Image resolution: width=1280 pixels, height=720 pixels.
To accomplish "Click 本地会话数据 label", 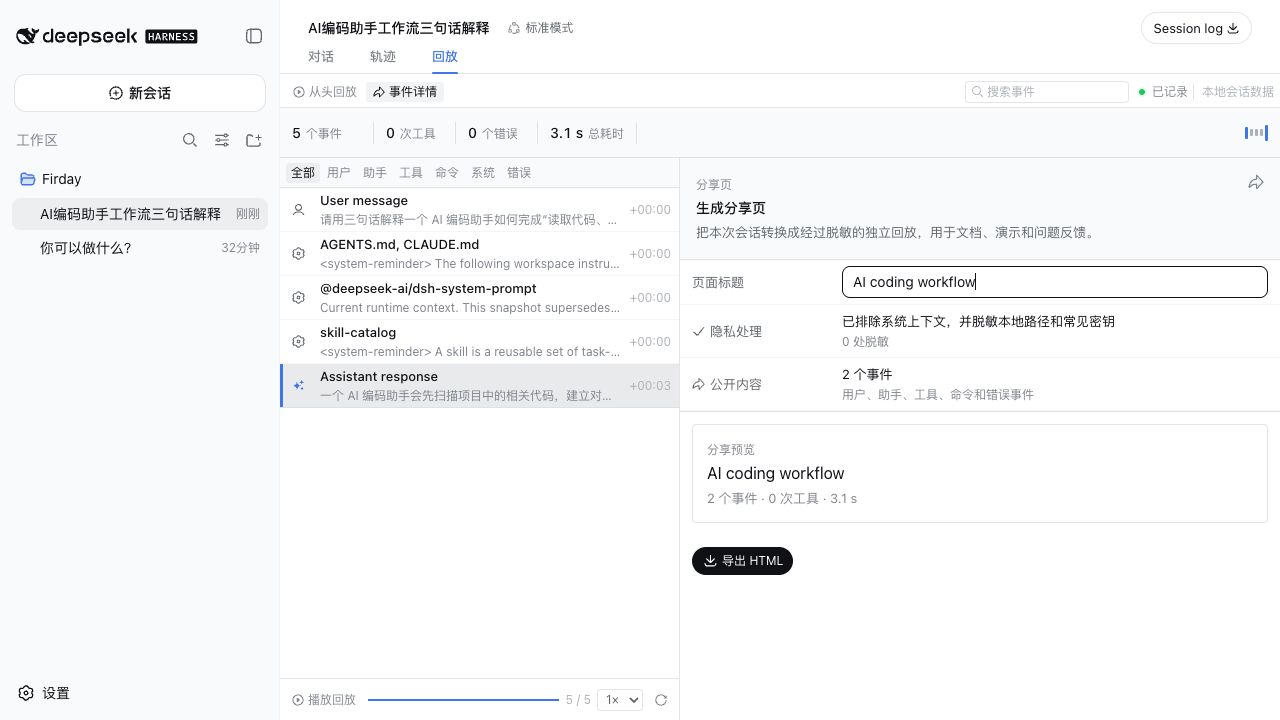I will (x=1238, y=92).
